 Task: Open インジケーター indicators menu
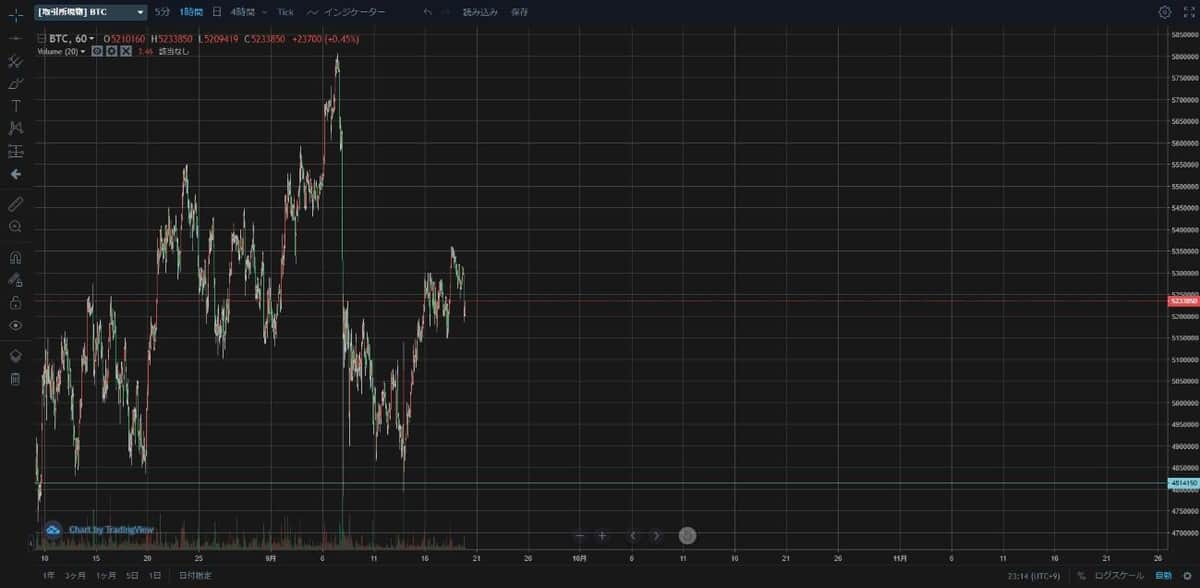347,12
